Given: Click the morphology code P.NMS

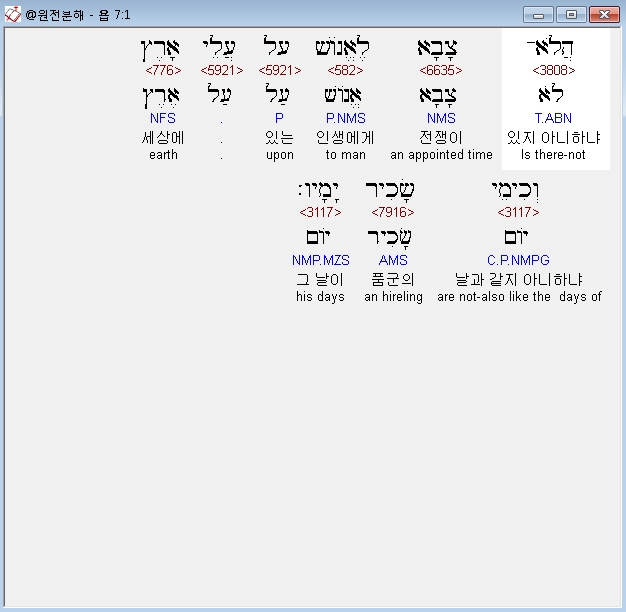Looking at the screenshot, I should [345, 118].
